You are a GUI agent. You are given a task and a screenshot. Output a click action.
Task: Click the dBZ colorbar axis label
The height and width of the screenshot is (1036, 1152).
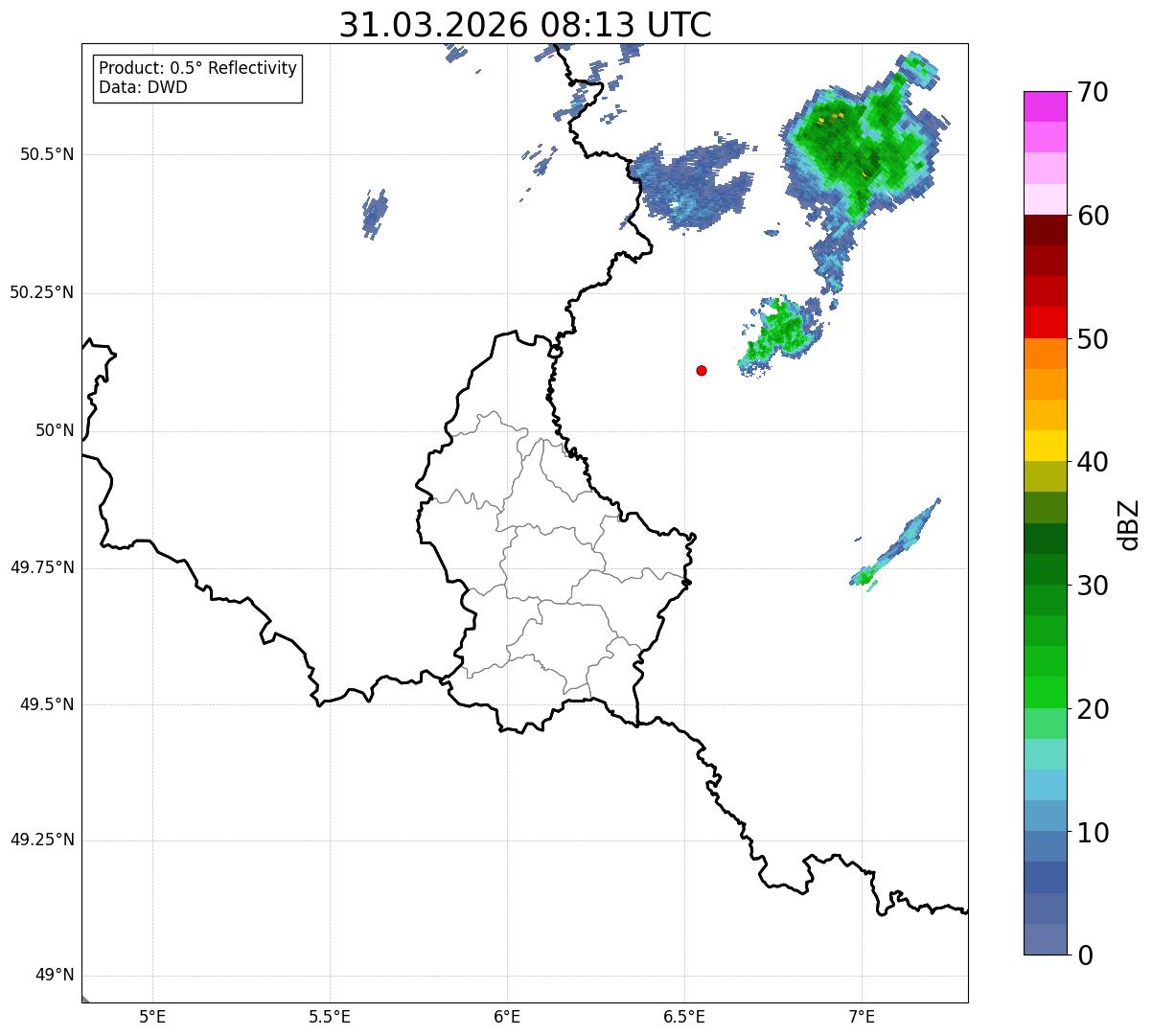(x=1129, y=523)
